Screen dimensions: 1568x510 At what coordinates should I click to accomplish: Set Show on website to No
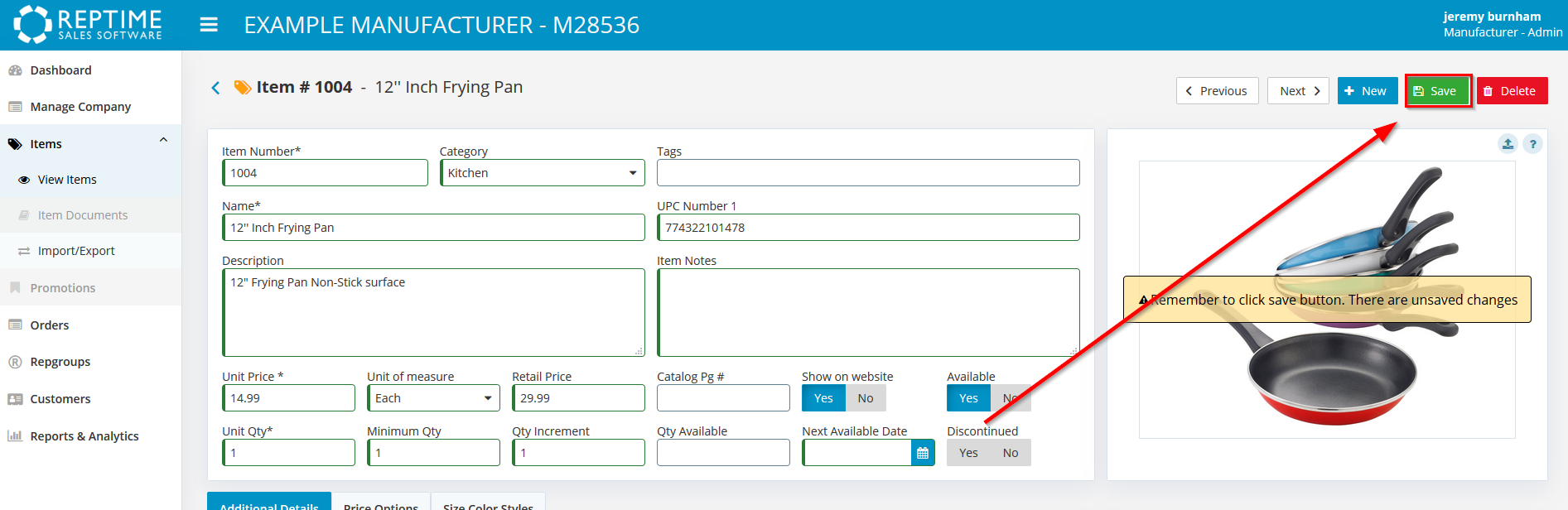click(x=866, y=398)
